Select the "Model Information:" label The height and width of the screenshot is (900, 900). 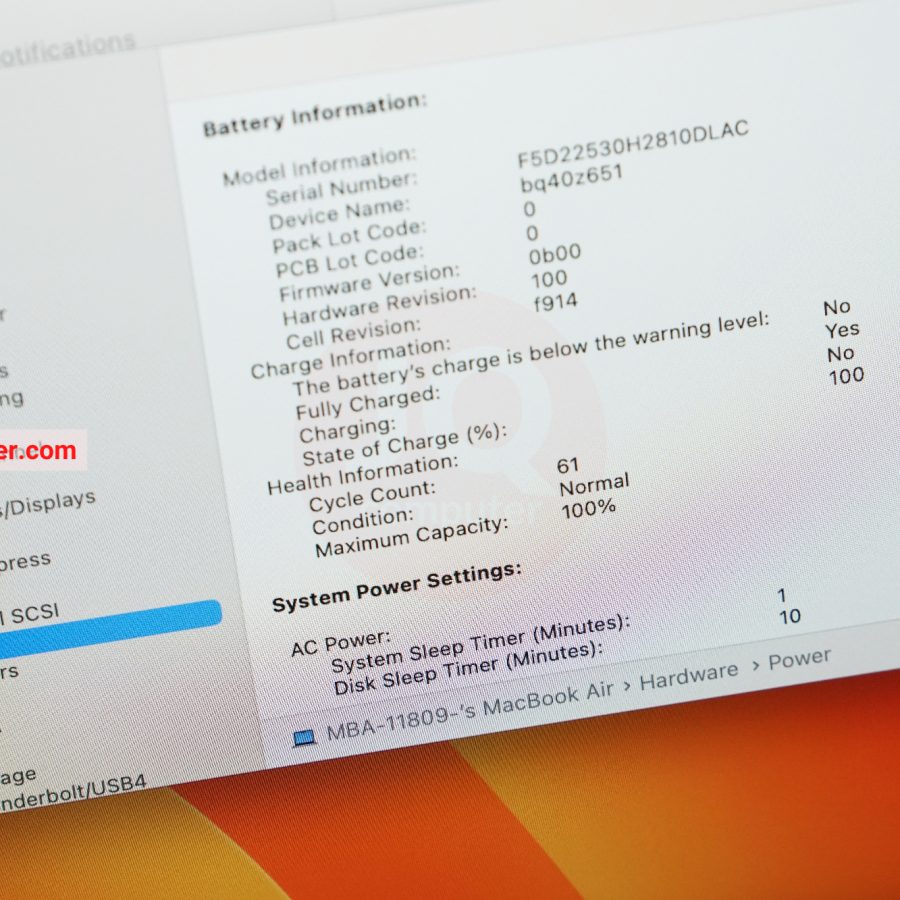(320, 166)
